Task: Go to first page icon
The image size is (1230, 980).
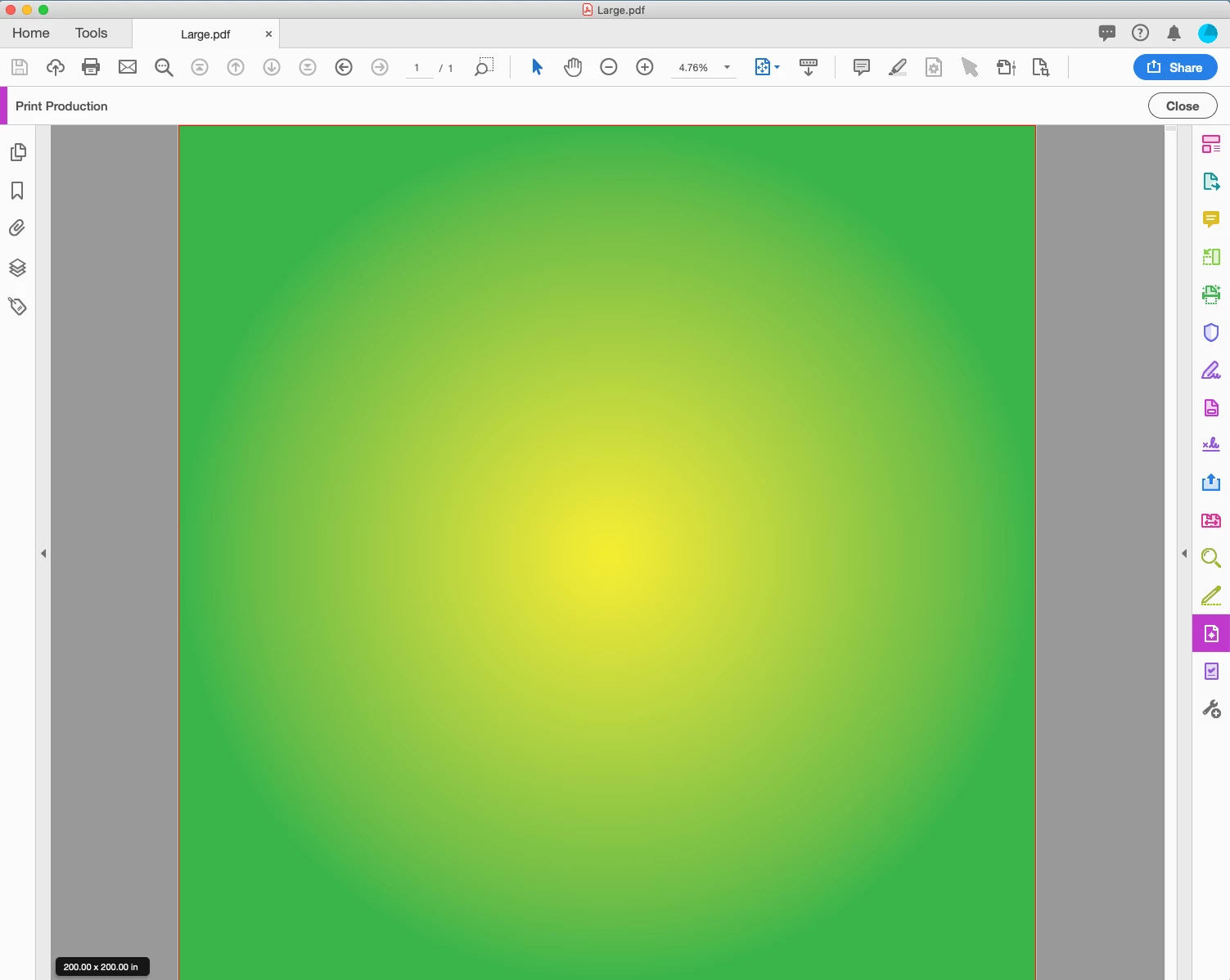Action: tap(200, 67)
